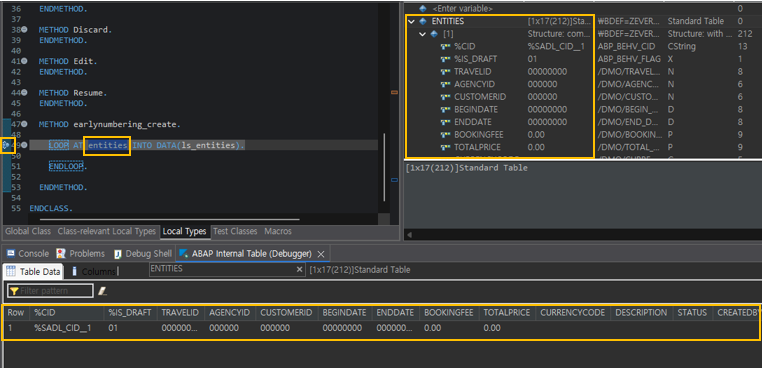The width and height of the screenshot is (762, 368).
Task: Open the Problems view tab
Action: 81,253
